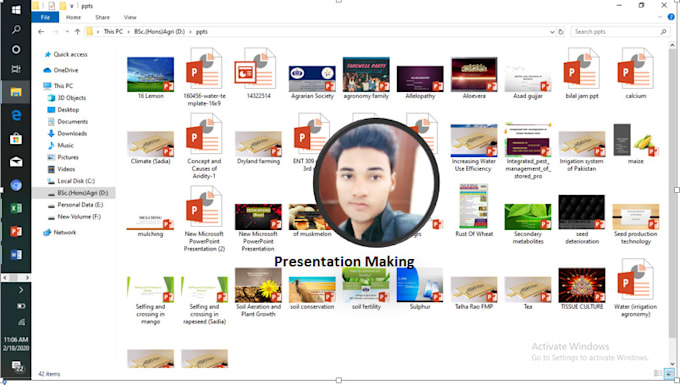Viewport: 680px width, 385px height.
Task: Select 160456-water-template-16x9 file
Action: pos(204,77)
